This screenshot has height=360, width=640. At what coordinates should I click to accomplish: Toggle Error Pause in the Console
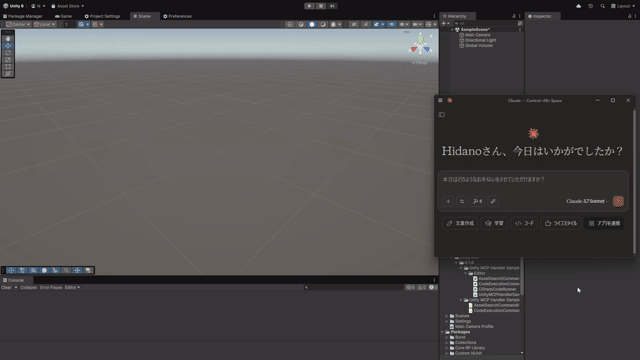pos(51,287)
